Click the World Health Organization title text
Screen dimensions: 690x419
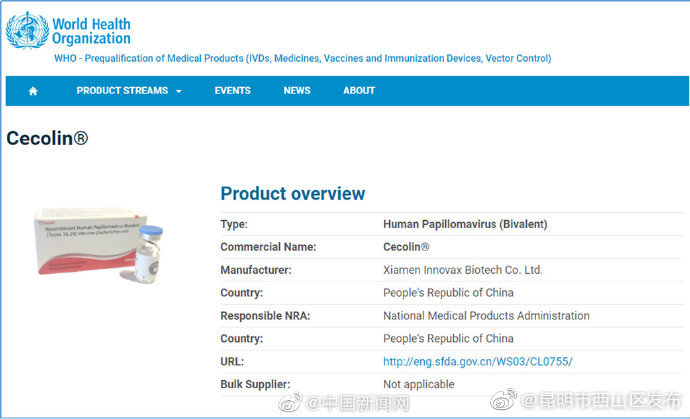91,31
